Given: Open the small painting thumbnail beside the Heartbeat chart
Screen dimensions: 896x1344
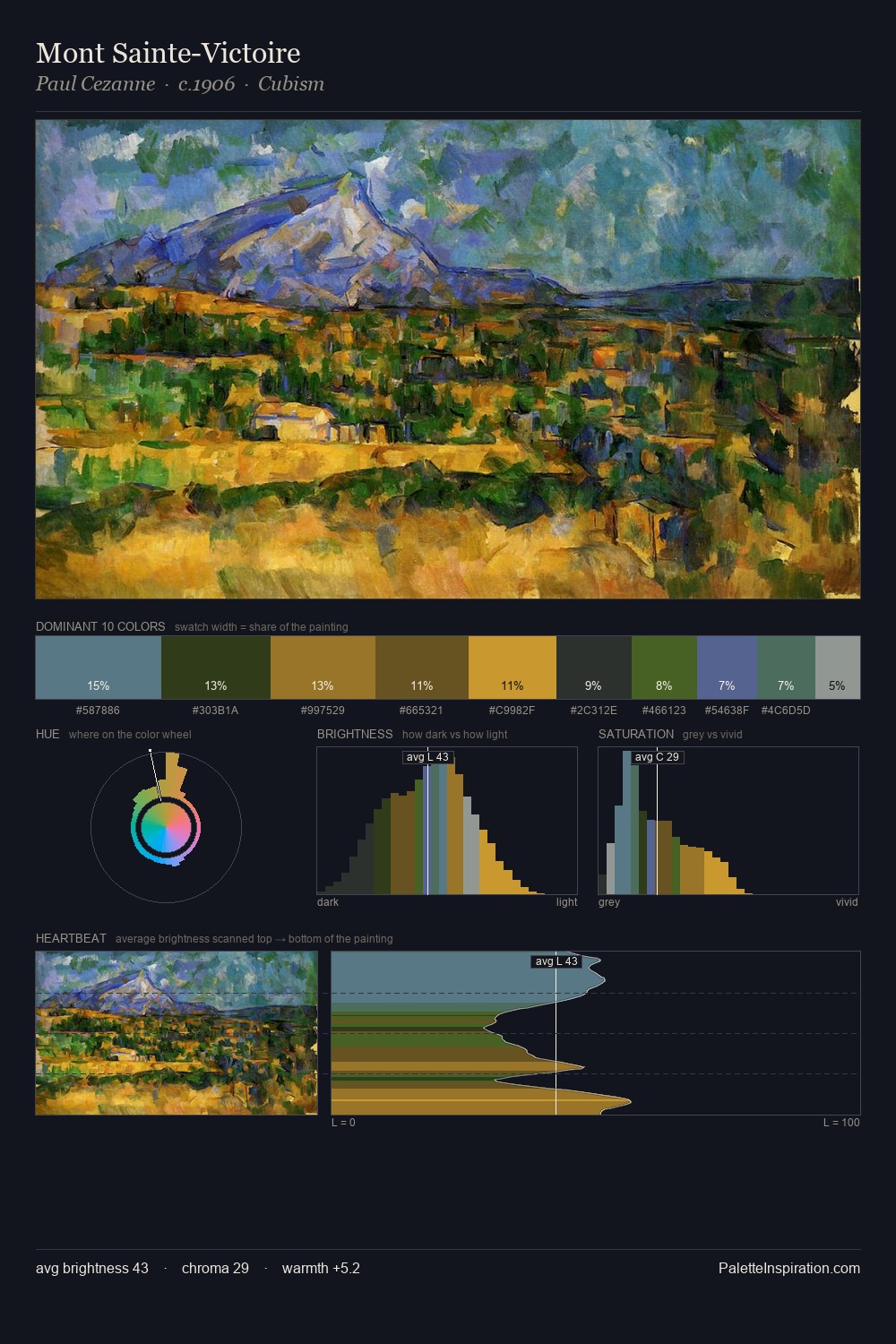Looking at the screenshot, I should tap(177, 1032).
